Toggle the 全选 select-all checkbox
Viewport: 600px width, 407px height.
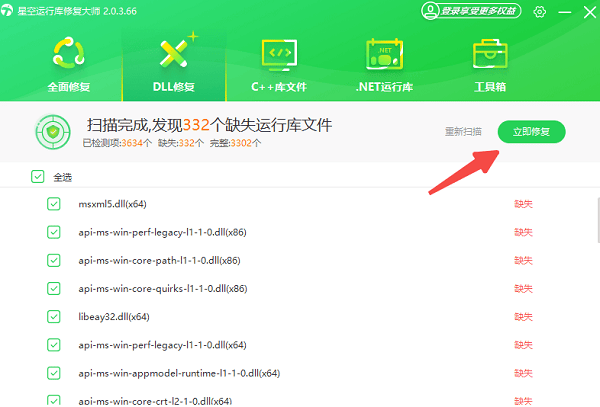coord(38,177)
